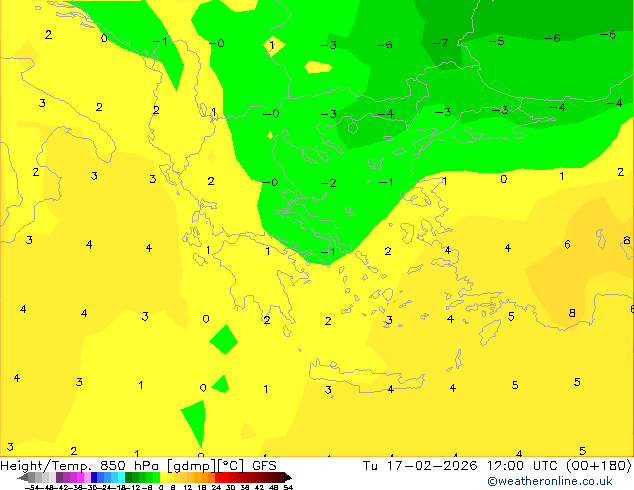Click the "12:00" forecast time
Screen dimensions: 634x490
505,466
